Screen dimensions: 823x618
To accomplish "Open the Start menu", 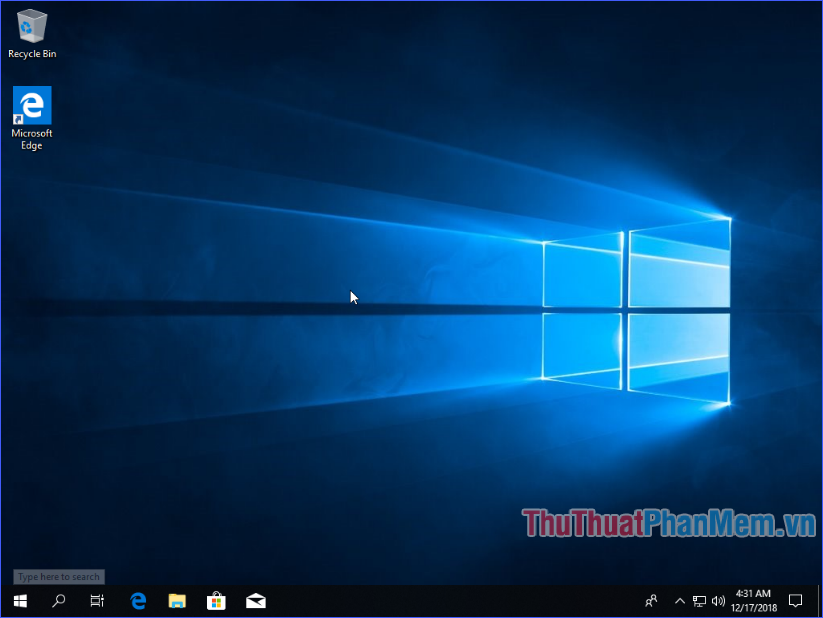I will tap(19, 601).
